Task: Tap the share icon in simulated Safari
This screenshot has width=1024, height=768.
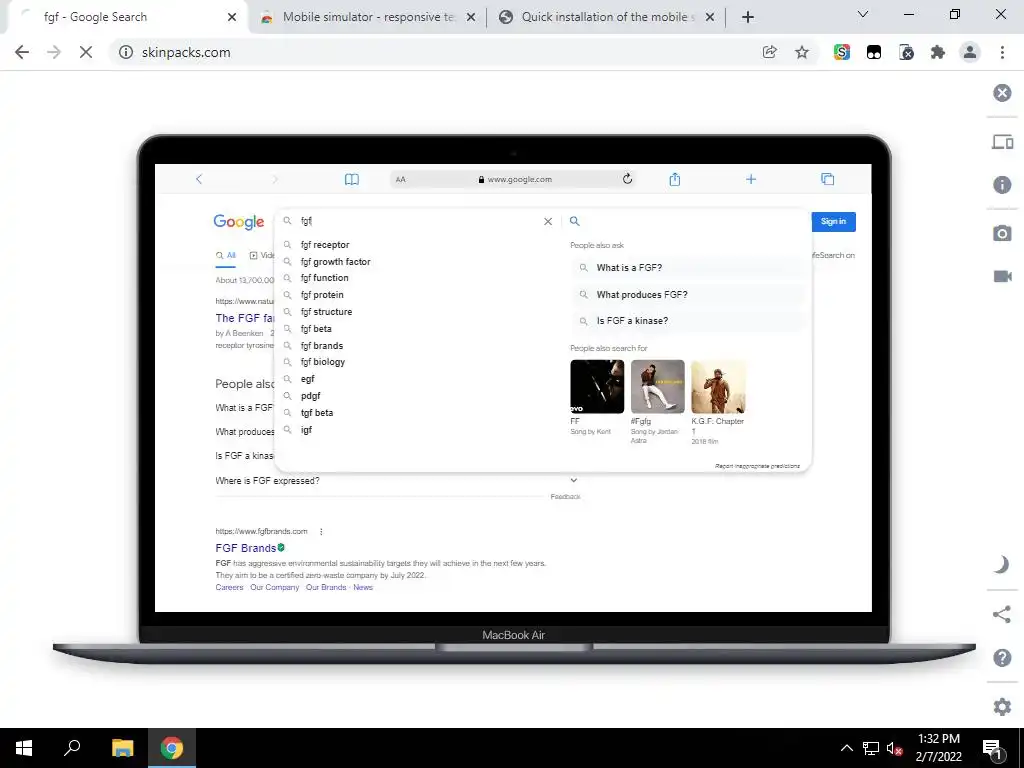Action: click(675, 179)
